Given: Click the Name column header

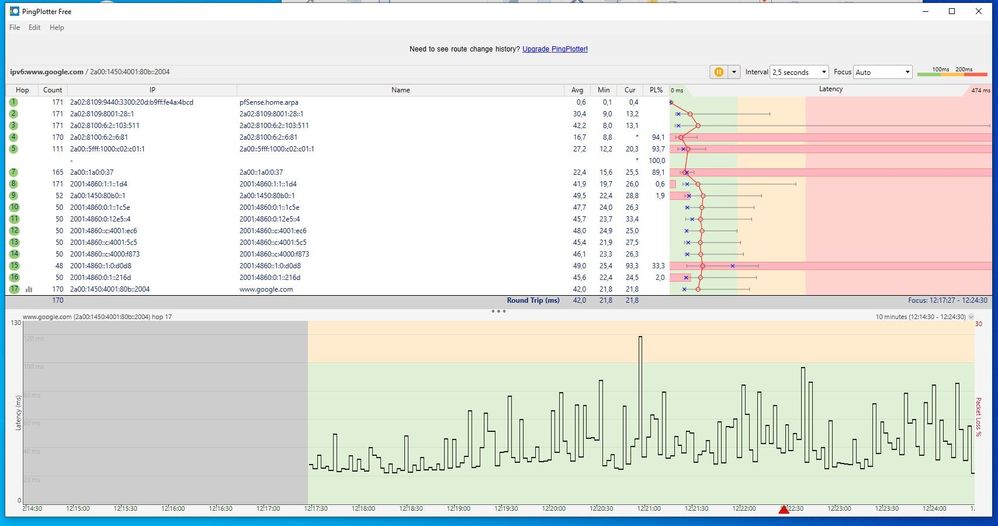Looking at the screenshot, I should (x=400, y=90).
